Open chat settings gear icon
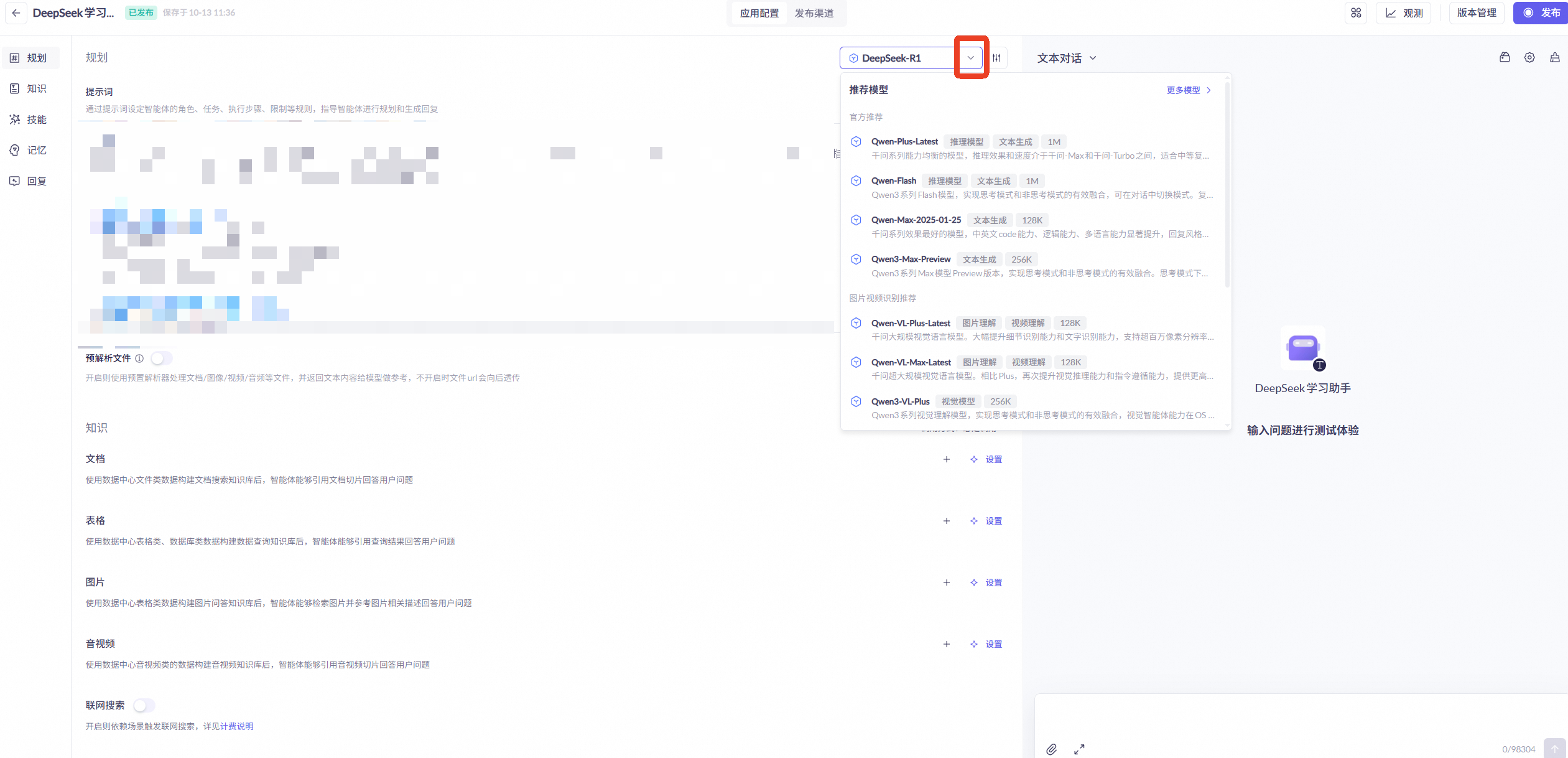 (1529, 58)
